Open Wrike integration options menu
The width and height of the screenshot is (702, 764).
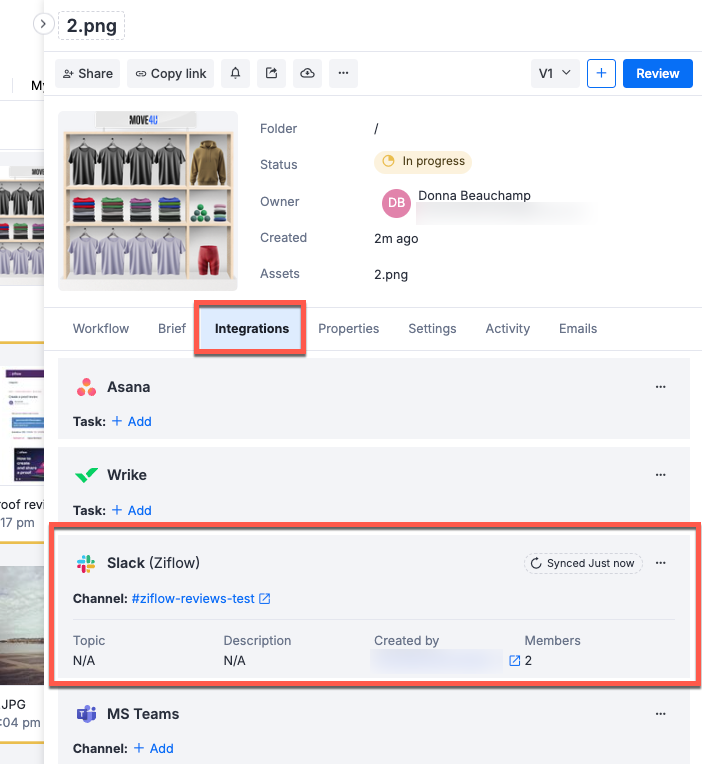click(x=660, y=475)
